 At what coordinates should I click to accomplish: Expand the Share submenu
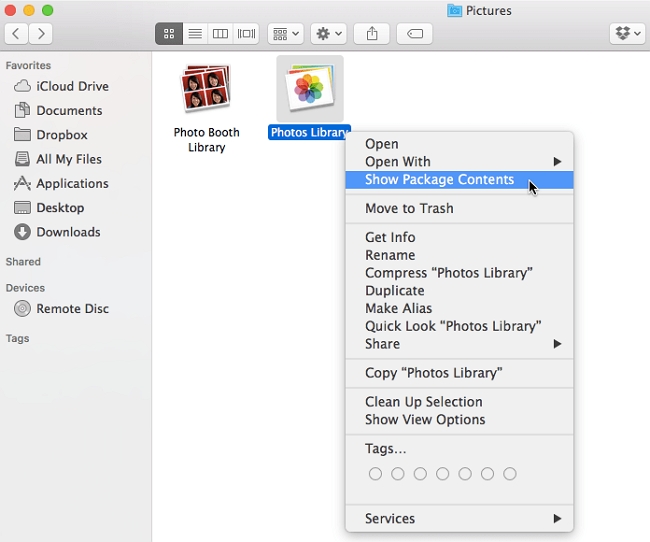[x=459, y=344]
